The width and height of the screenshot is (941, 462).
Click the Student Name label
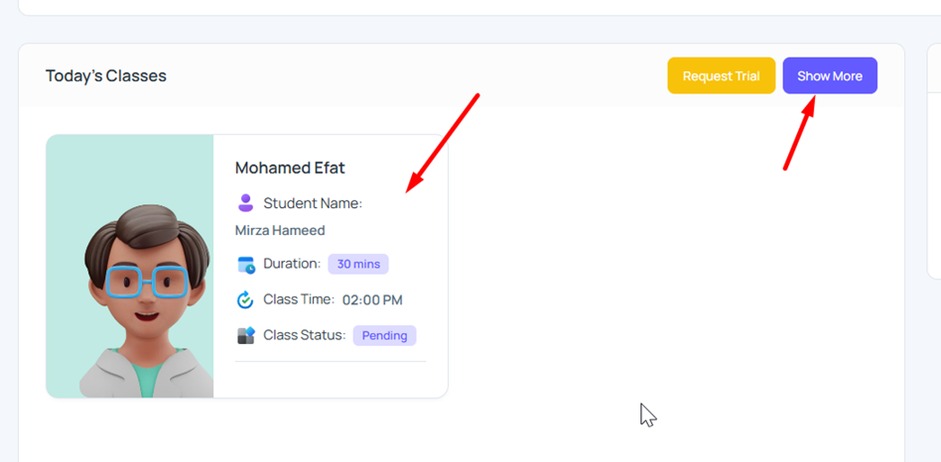[x=313, y=203]
